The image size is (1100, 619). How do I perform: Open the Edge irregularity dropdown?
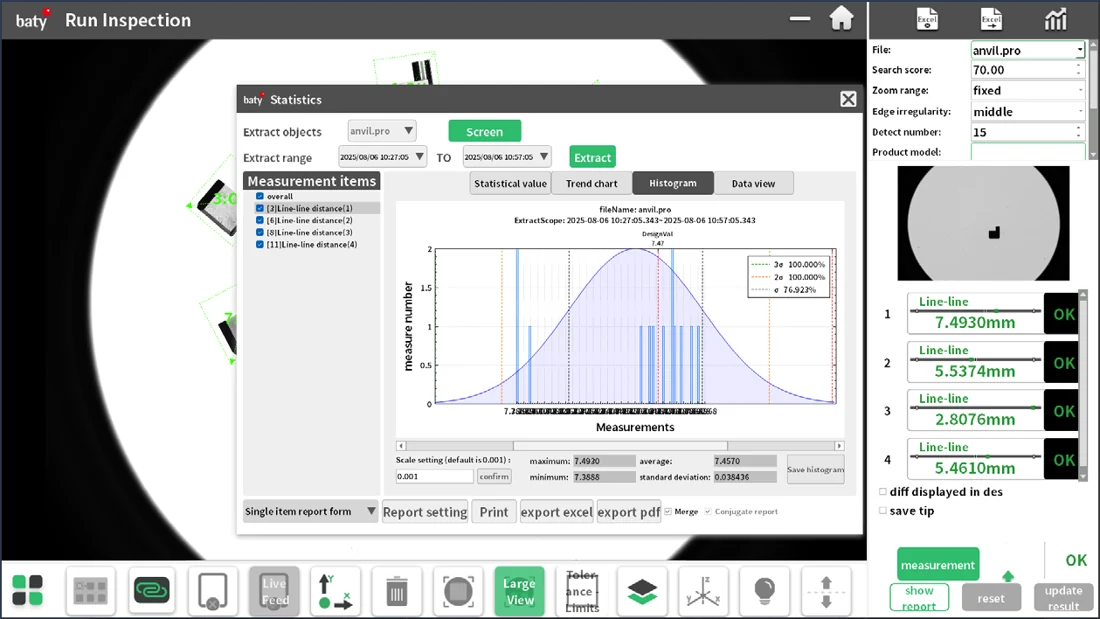(x=1027, y=112)
